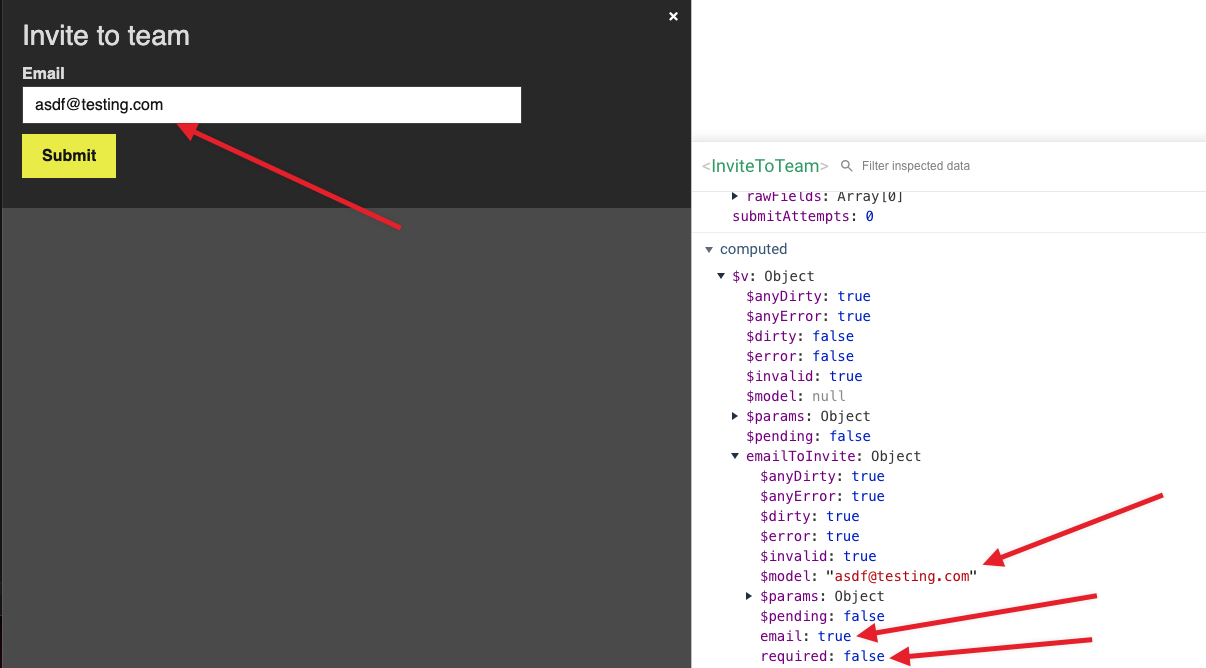
Task: Click the Invite to team heading
Action: pos(106,36)
